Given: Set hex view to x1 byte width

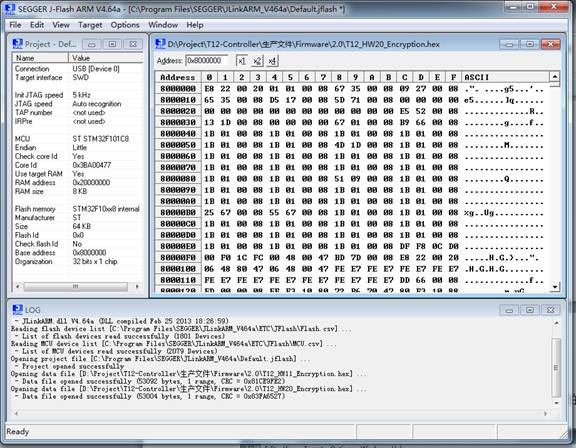Looking at the screenshot, I should [x=241, y=61].
